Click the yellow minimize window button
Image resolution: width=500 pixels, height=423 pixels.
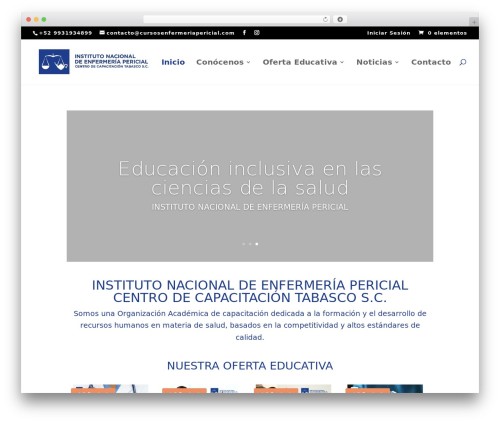(36, 19)
